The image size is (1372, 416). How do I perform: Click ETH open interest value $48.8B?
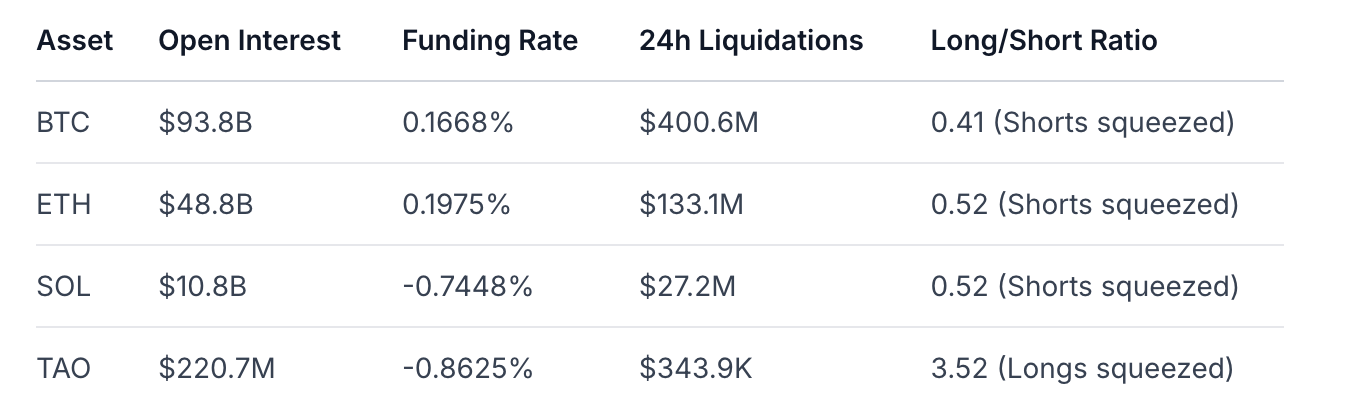tap(205, 205)
